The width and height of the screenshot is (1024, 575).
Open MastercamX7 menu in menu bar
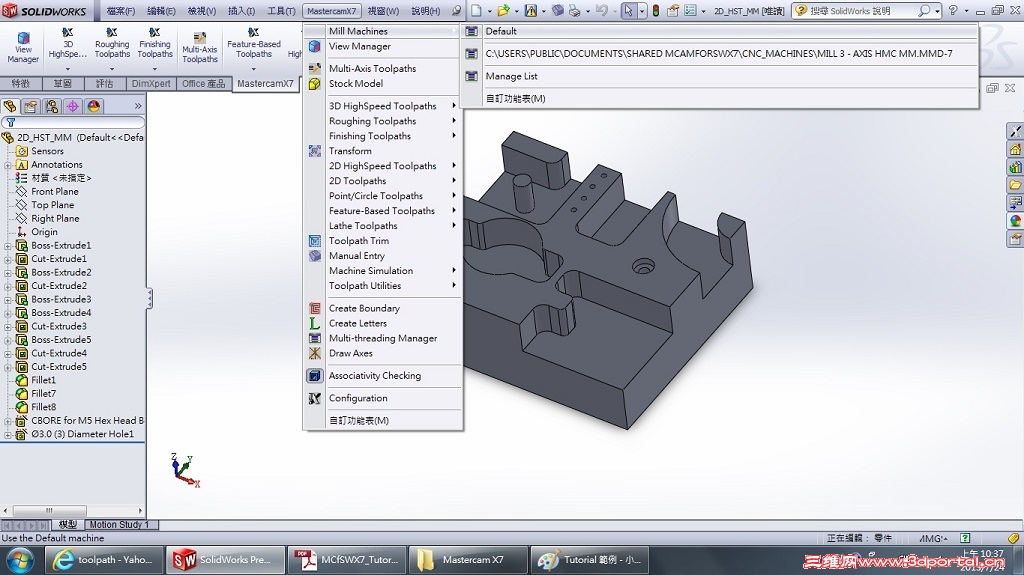(332, 11)
